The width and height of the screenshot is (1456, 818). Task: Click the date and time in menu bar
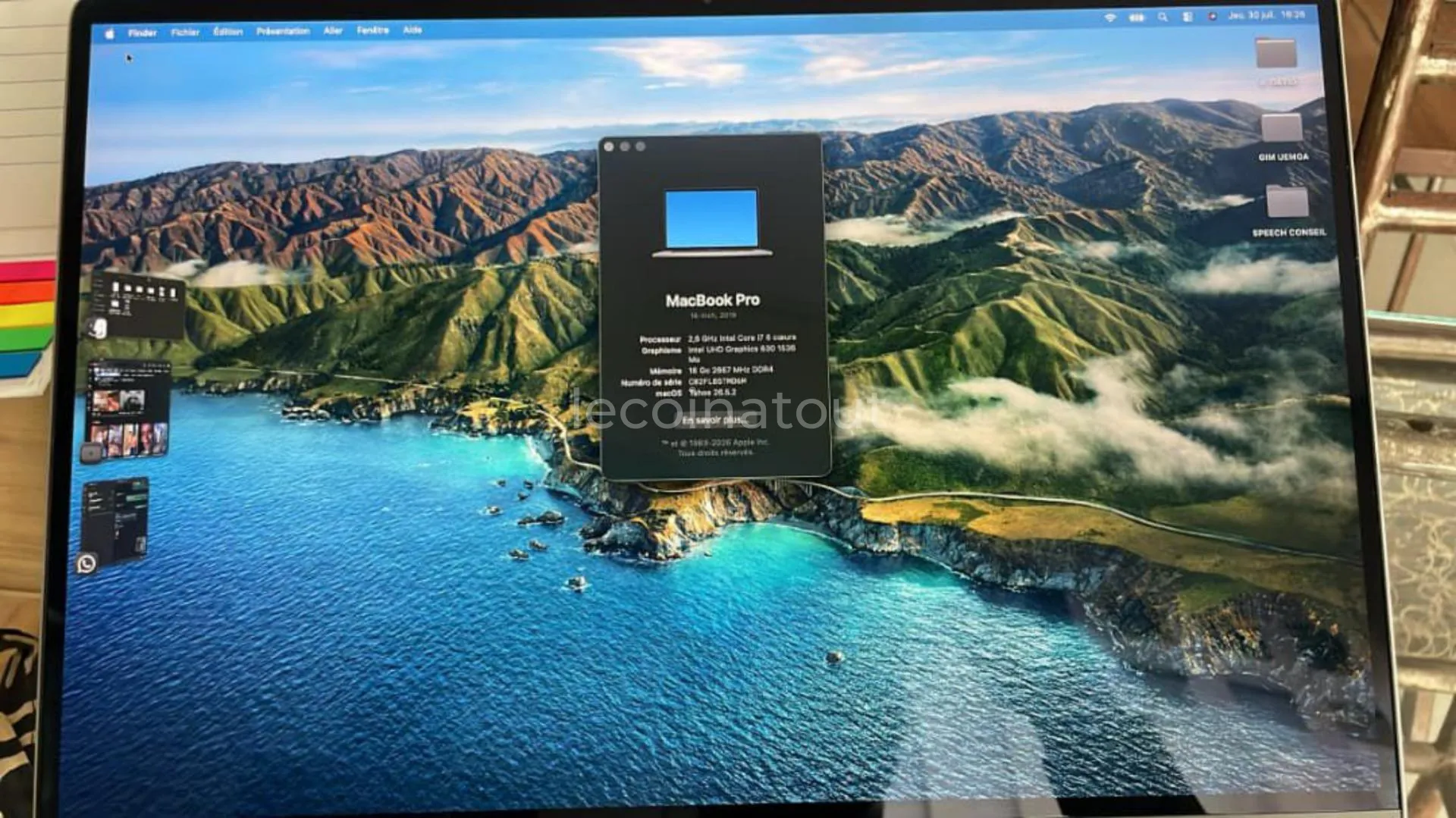1267,14
